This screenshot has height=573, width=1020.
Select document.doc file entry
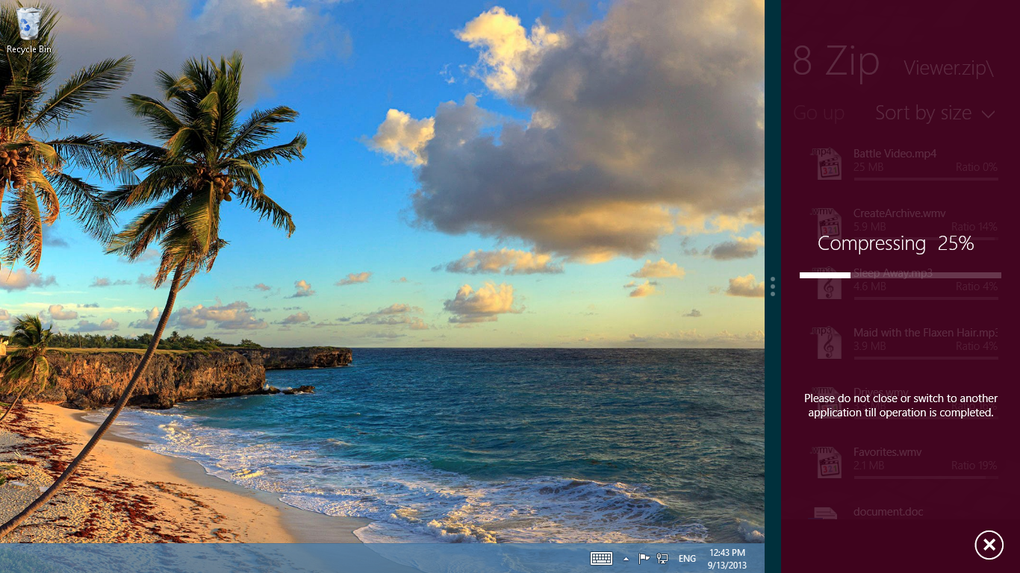(x=904, y=514)
